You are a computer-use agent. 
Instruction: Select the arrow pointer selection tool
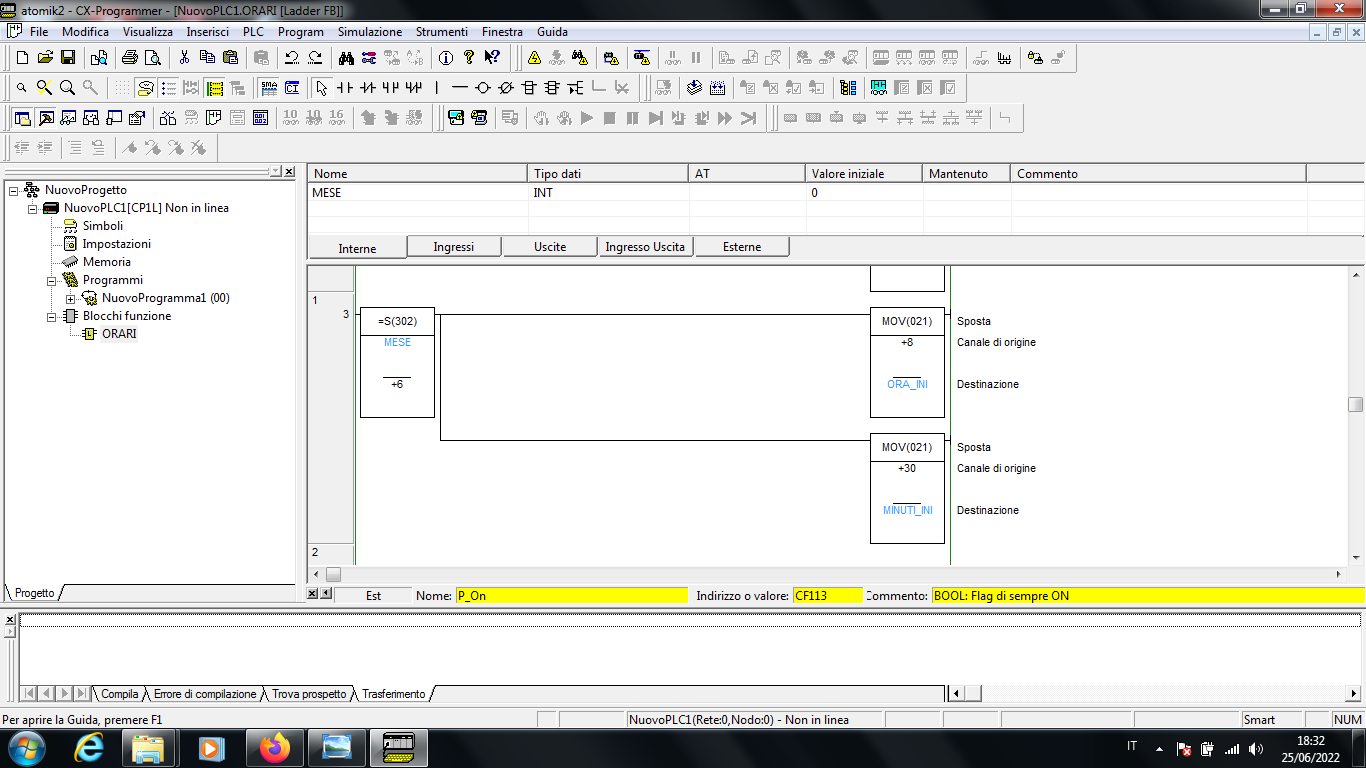coord(321,88)
